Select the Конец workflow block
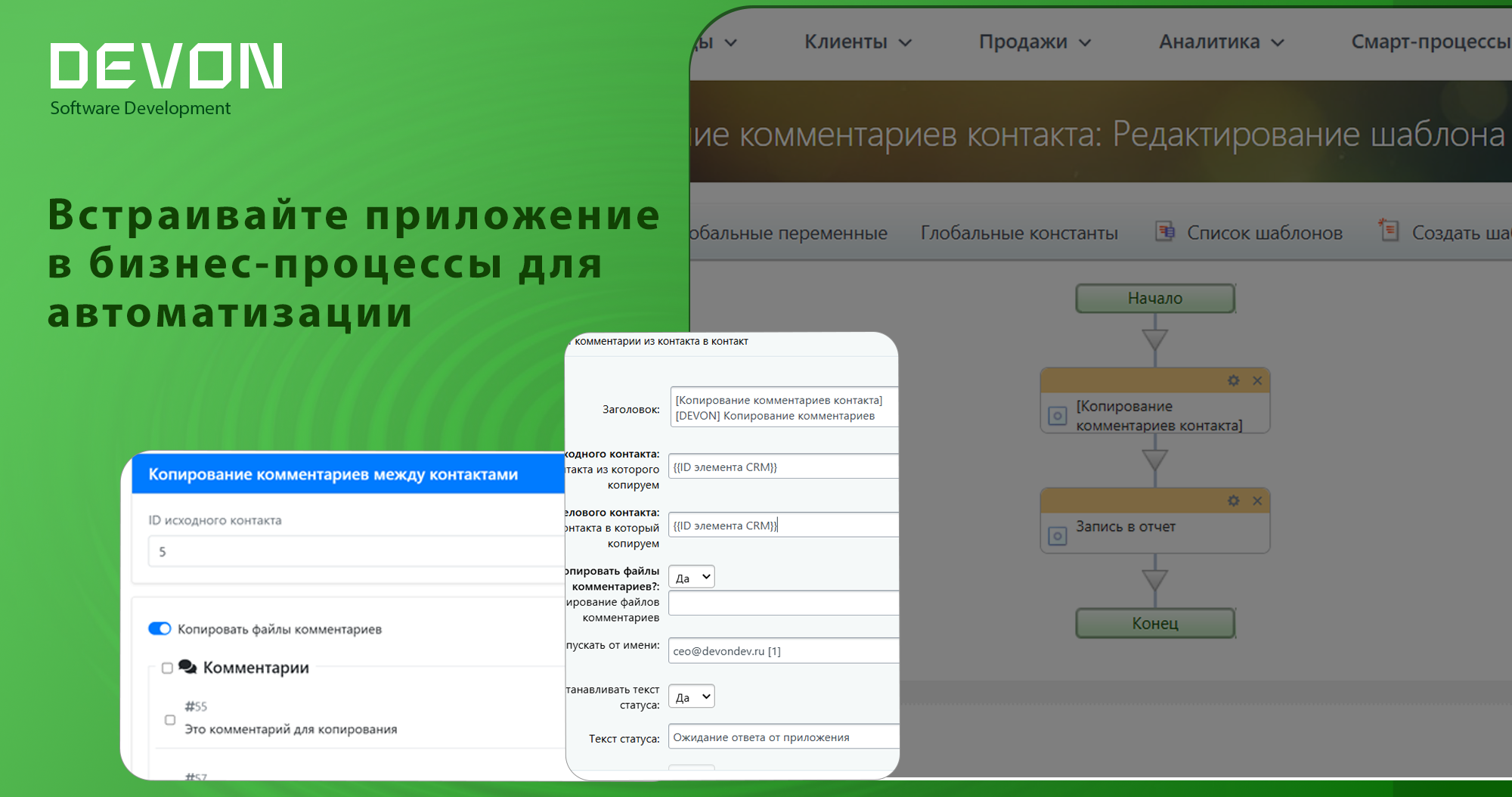 [1155, 623]
